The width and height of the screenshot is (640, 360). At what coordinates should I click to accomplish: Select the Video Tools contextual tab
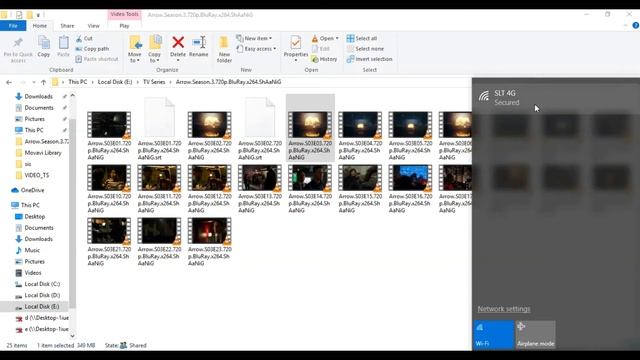pyautogui.click(x=124, y=14)
